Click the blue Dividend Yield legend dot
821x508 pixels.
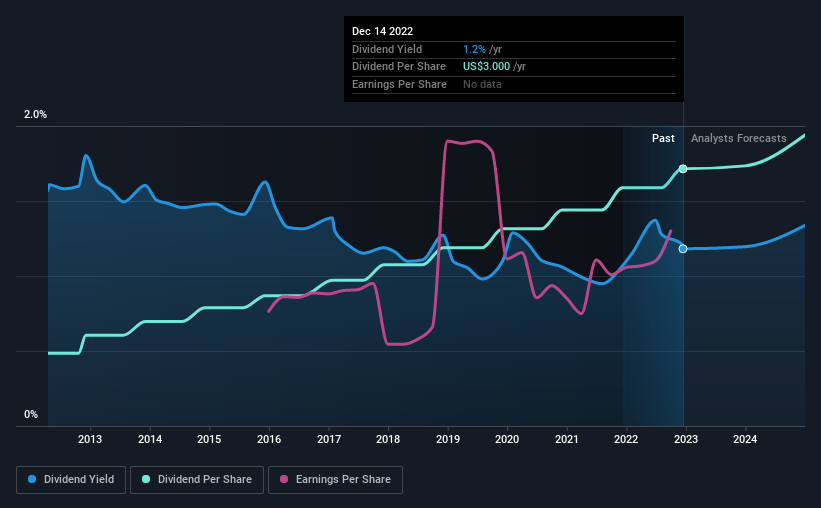[x=32, y=479]
